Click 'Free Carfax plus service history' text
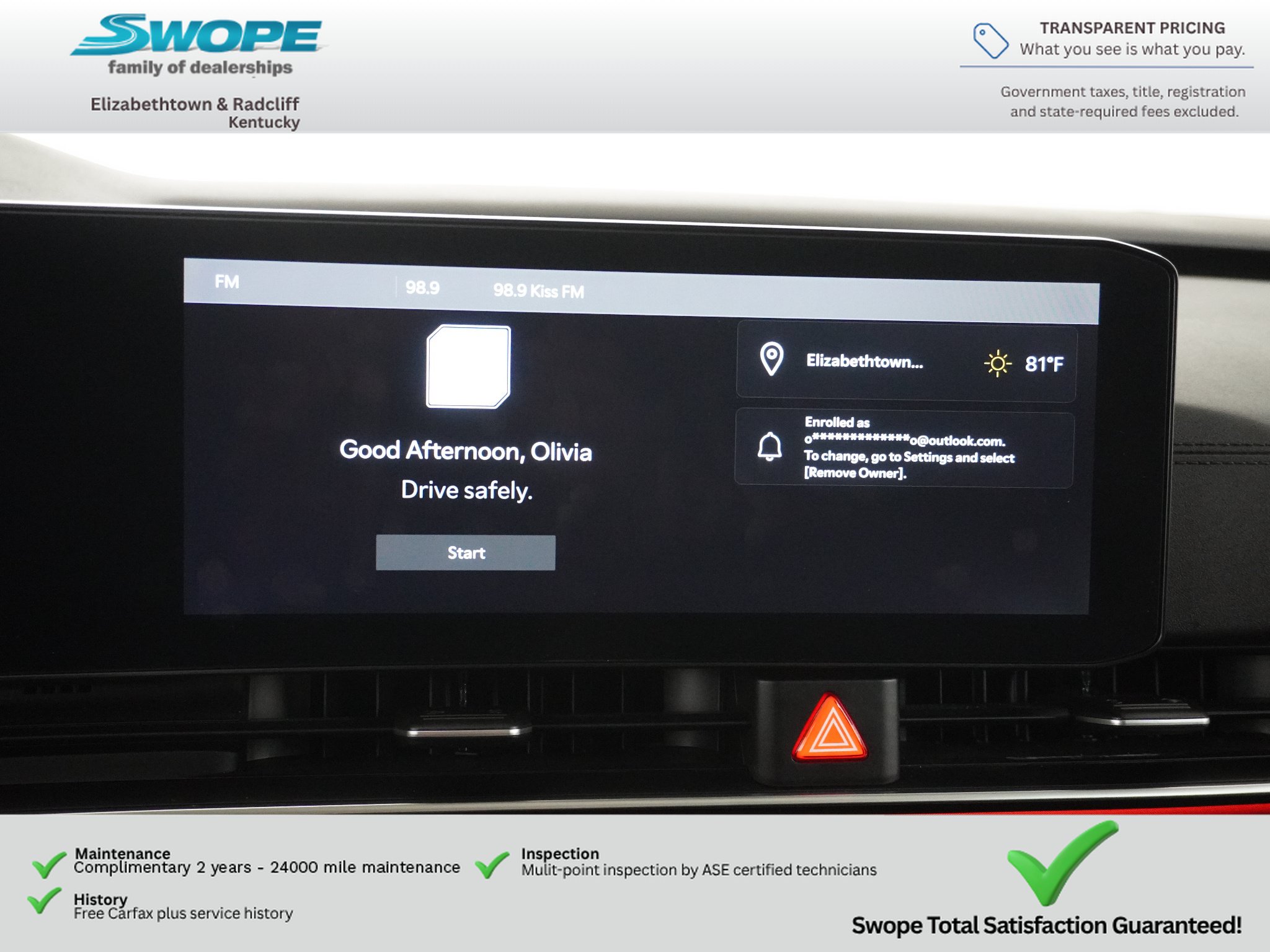The image size is (1270, 952). [x=183, y=914]
